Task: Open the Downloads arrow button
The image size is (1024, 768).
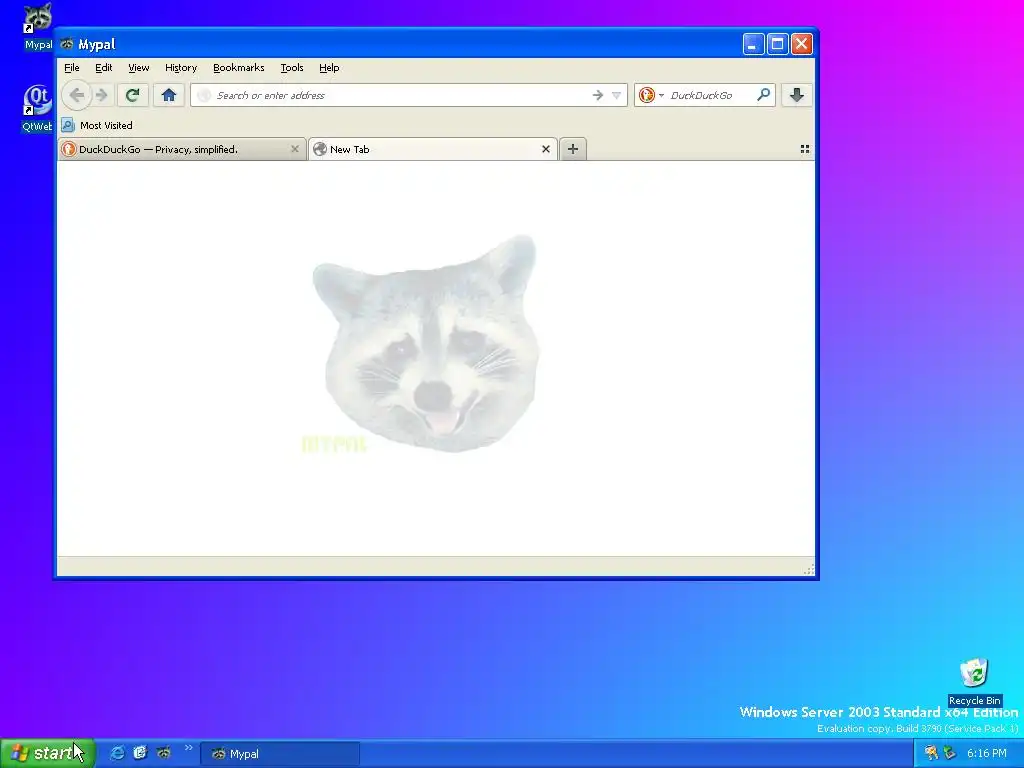Action: (796, 95)
